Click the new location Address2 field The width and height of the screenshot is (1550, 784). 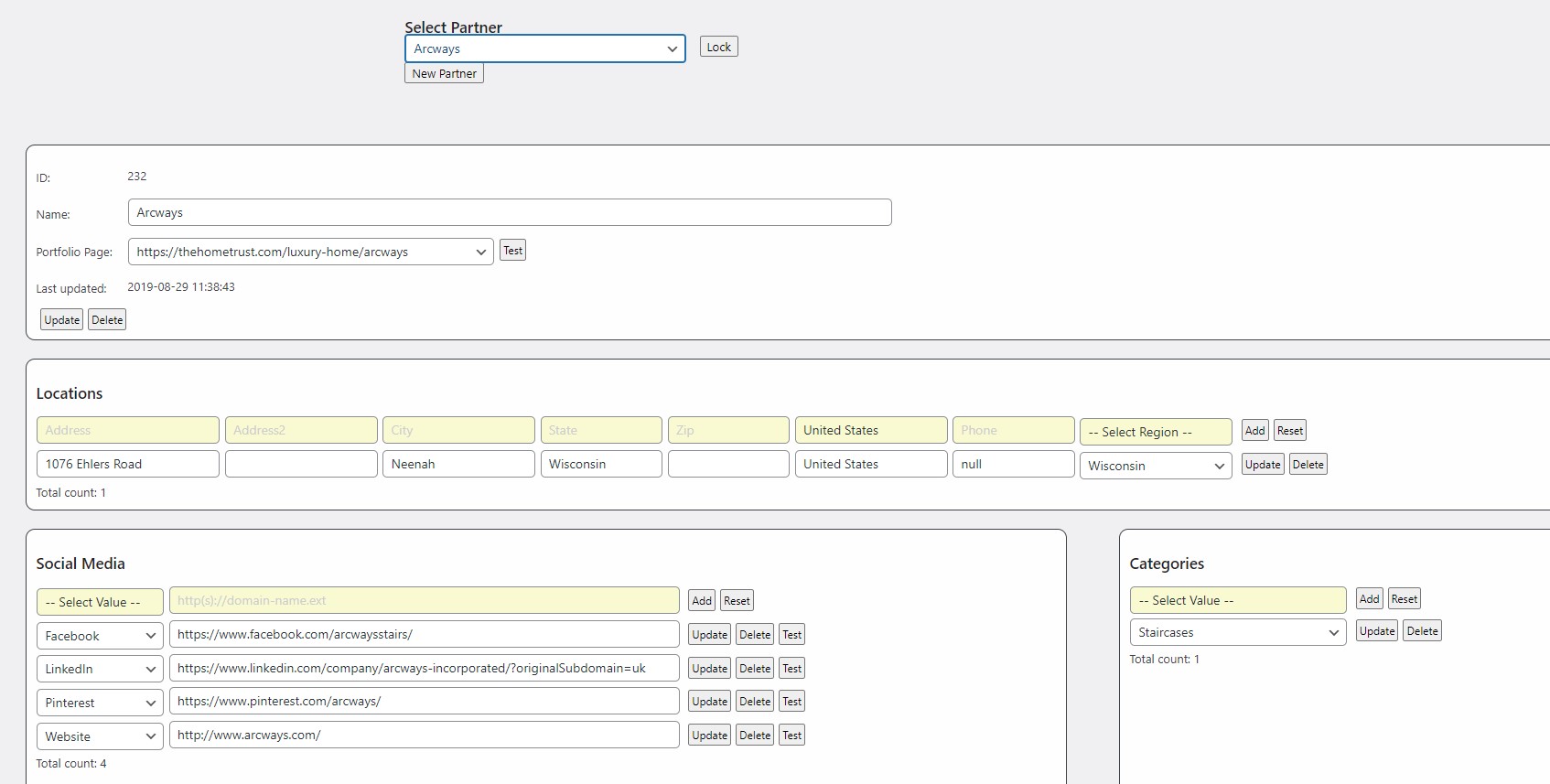pyautogui.click(x=301, y=430)
